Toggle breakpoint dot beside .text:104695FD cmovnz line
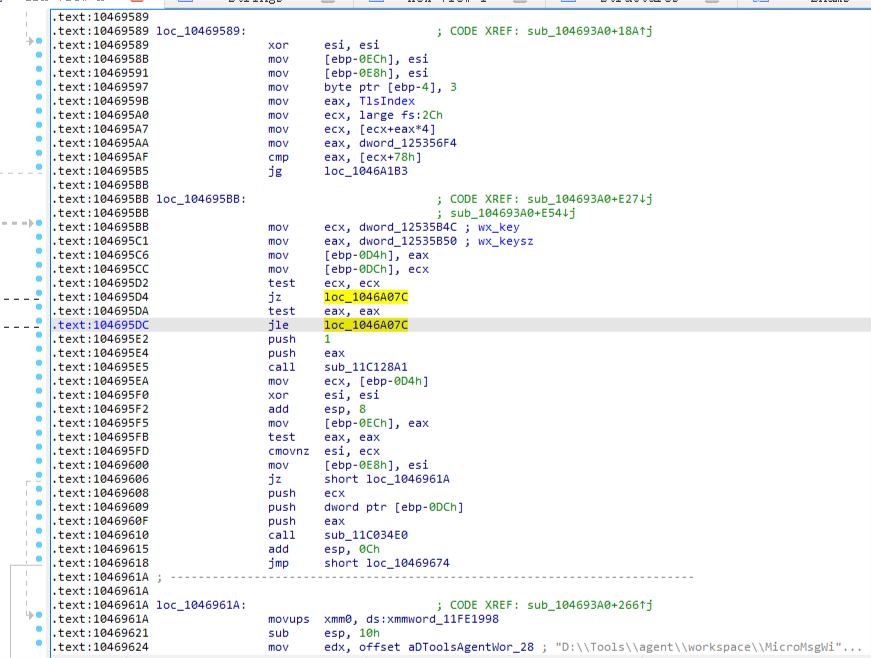 (39, 447)
